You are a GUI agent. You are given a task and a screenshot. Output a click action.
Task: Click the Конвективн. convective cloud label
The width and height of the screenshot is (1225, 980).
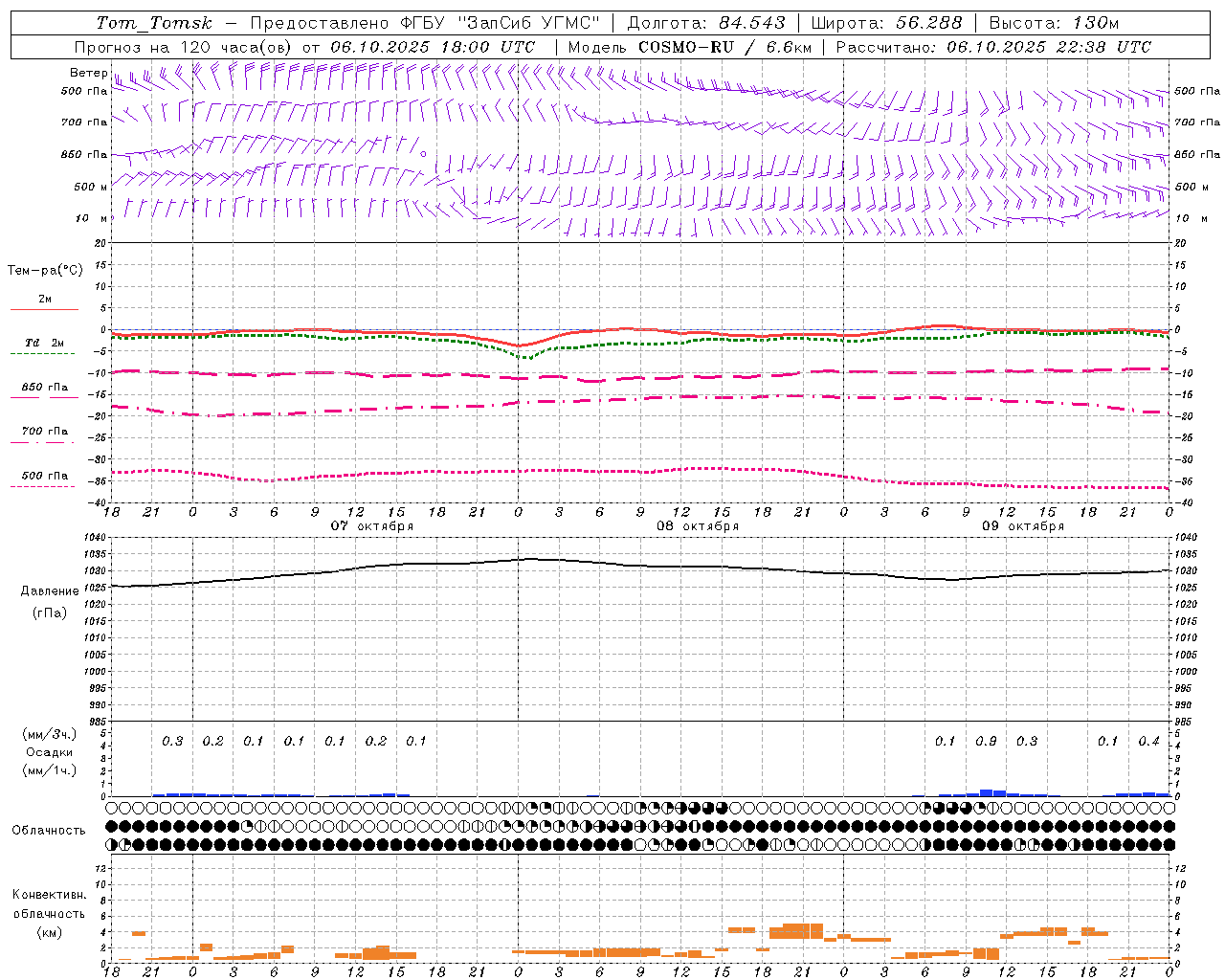click(49, 895)
